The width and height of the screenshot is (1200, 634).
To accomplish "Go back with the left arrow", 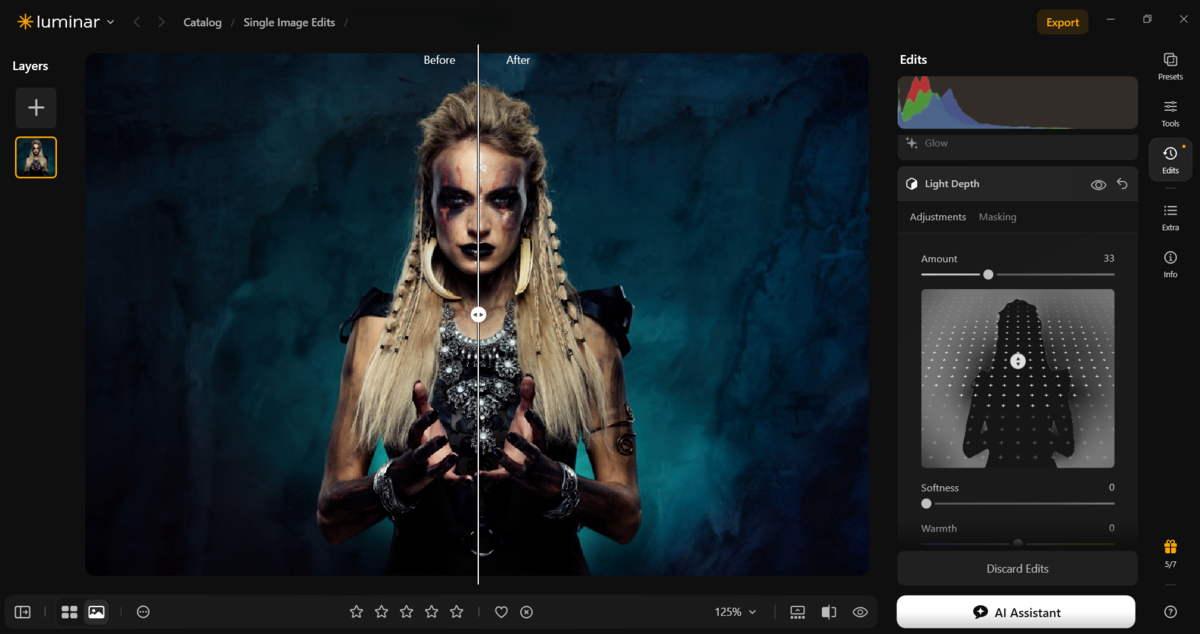I will pyautogui.click(x=137, y=22).
